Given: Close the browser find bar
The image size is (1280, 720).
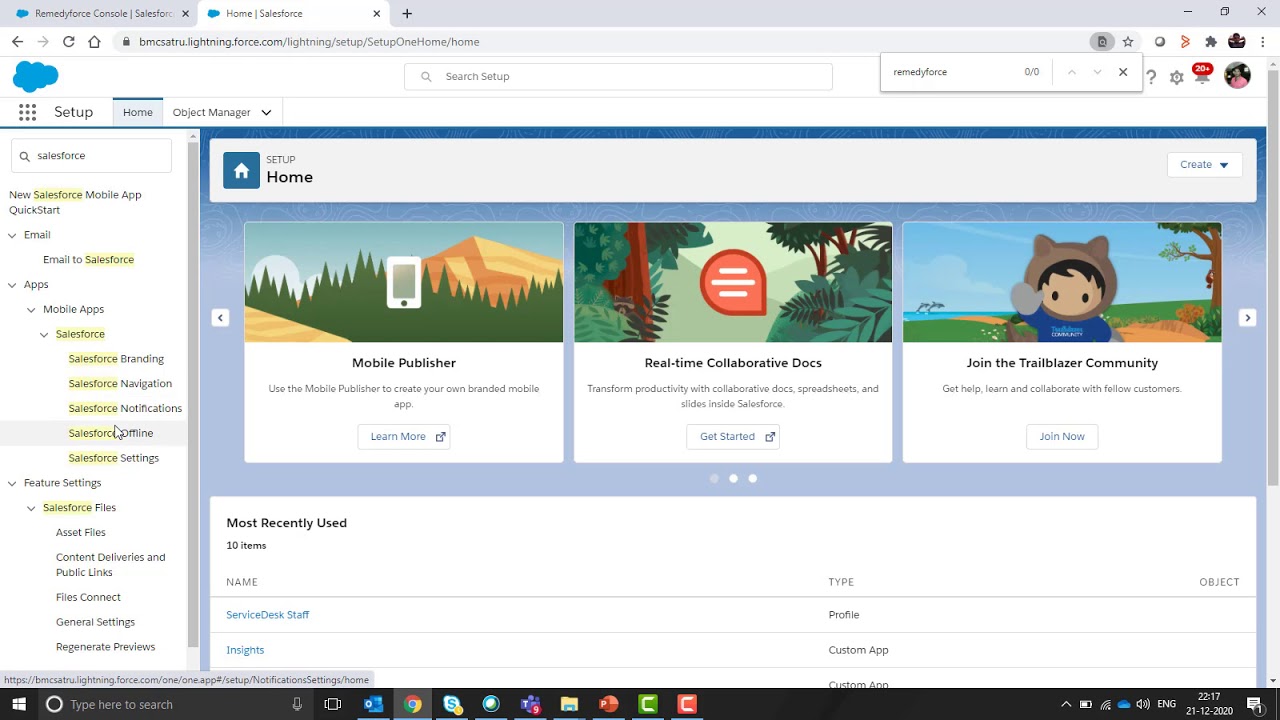Looking at the screenshot, I should point(1123,72).
